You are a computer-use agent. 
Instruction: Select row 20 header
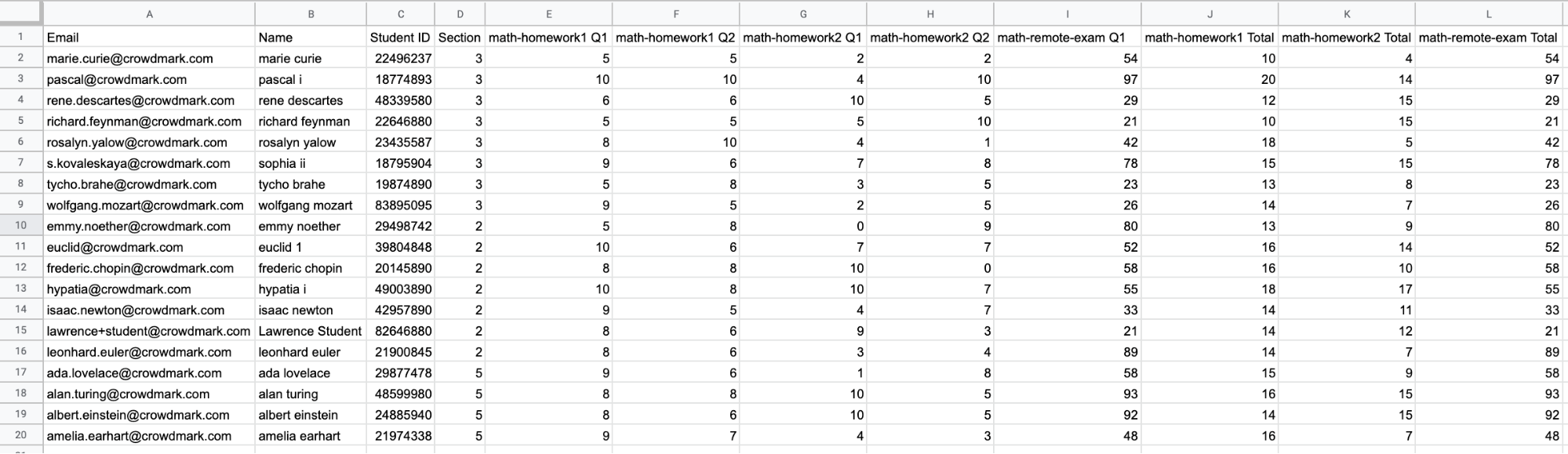click(x=21, y=435)
